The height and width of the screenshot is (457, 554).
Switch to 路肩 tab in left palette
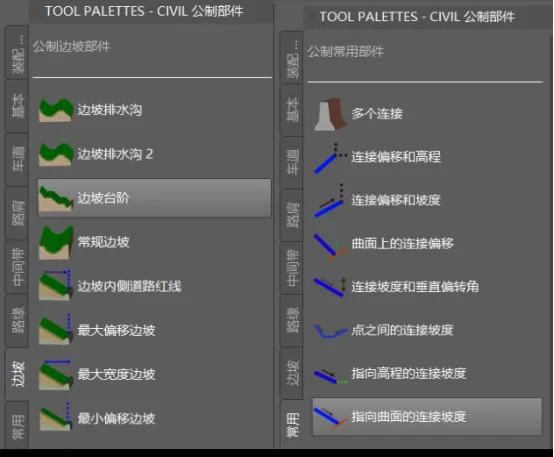click(17, 213)
